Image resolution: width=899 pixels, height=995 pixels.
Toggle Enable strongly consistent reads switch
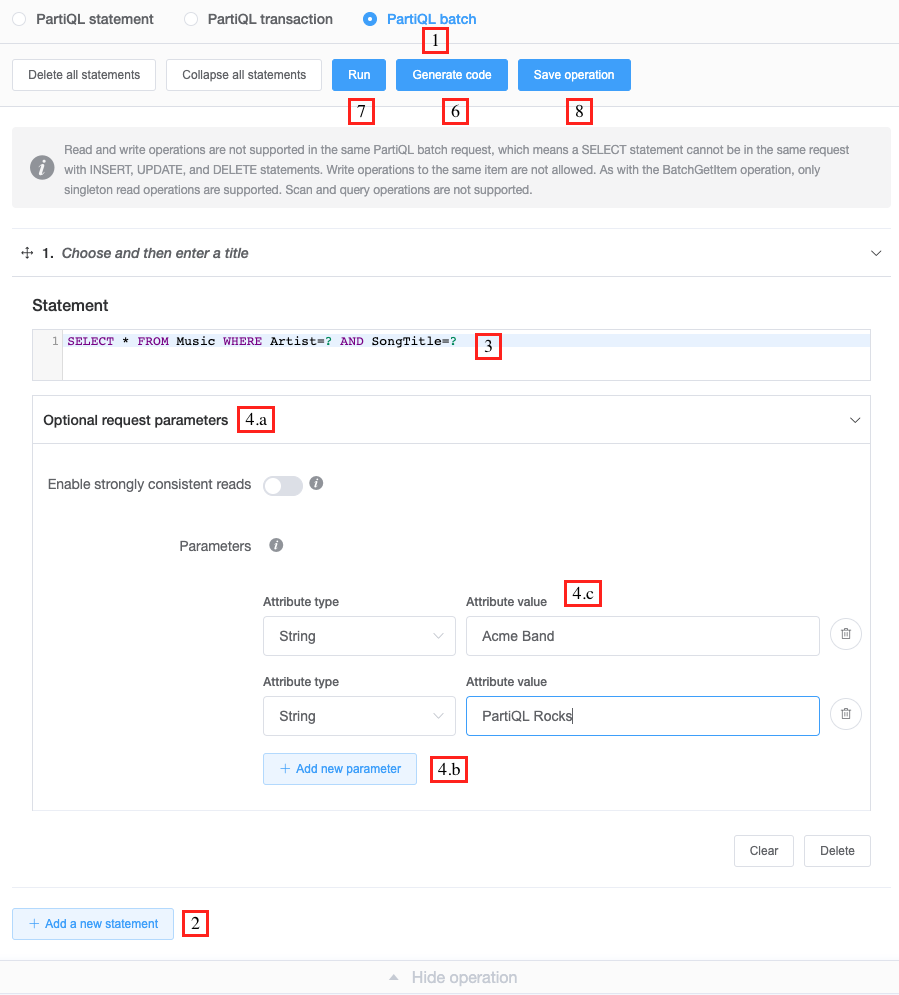[x=282, y=485]
